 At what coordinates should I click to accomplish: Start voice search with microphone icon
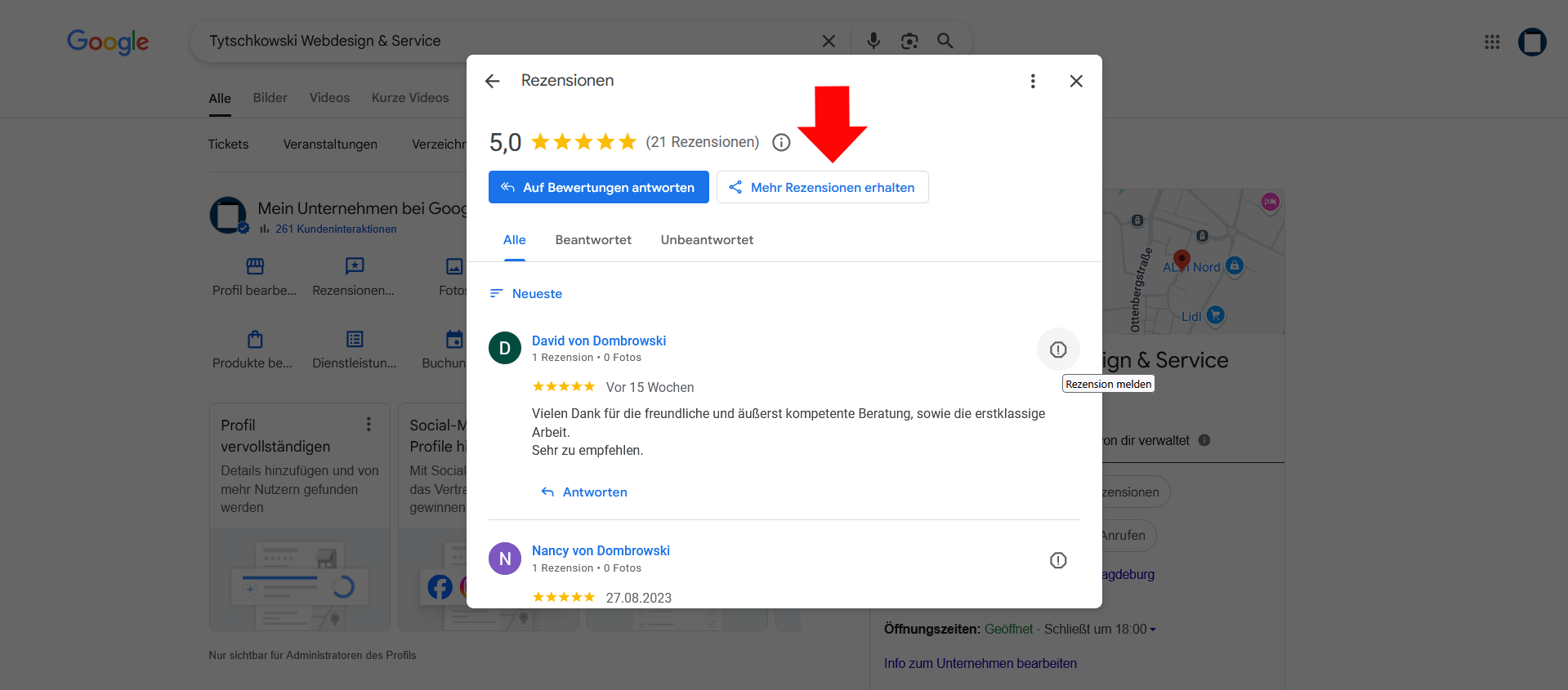pos(873,41)
